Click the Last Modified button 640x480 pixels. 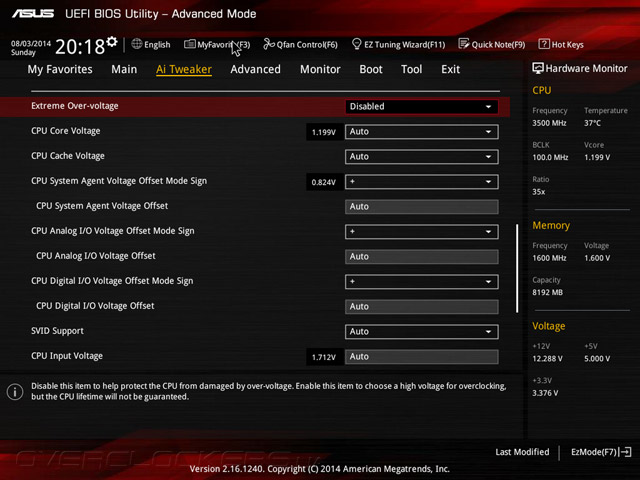pos(522,452)
